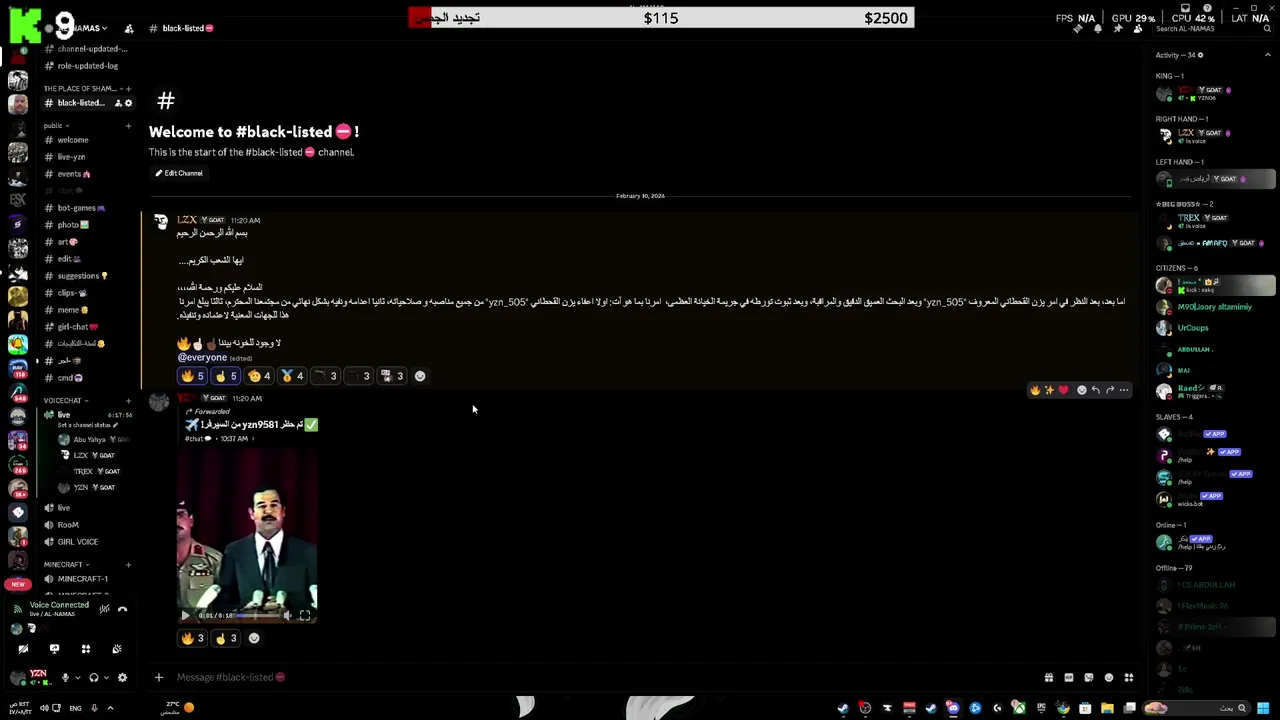Start an activity in voice panel
The width and height of the screenshot is (1280, 720).
point(86,649)
